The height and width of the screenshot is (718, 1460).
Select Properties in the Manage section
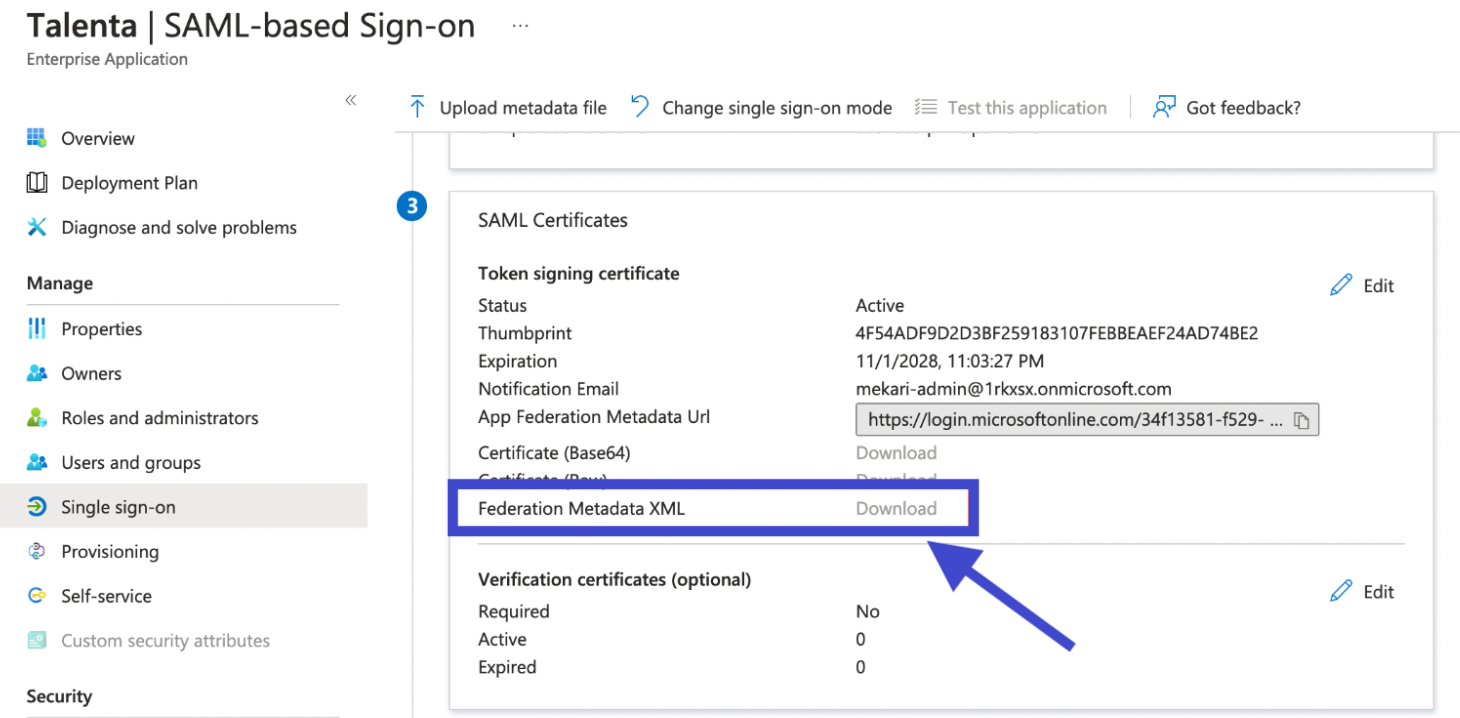[102, 329]
